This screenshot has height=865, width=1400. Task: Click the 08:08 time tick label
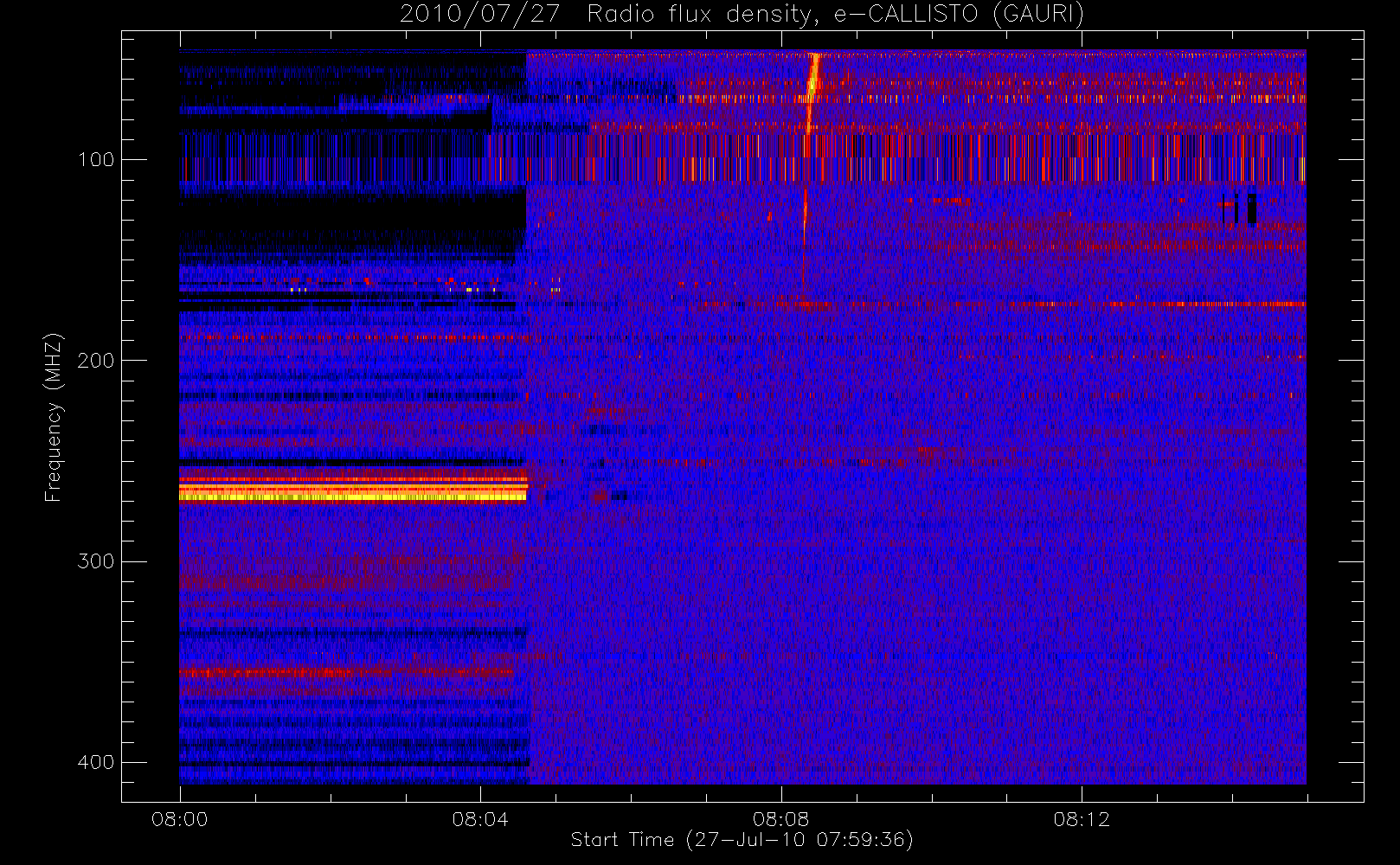[x=780, y=819]
